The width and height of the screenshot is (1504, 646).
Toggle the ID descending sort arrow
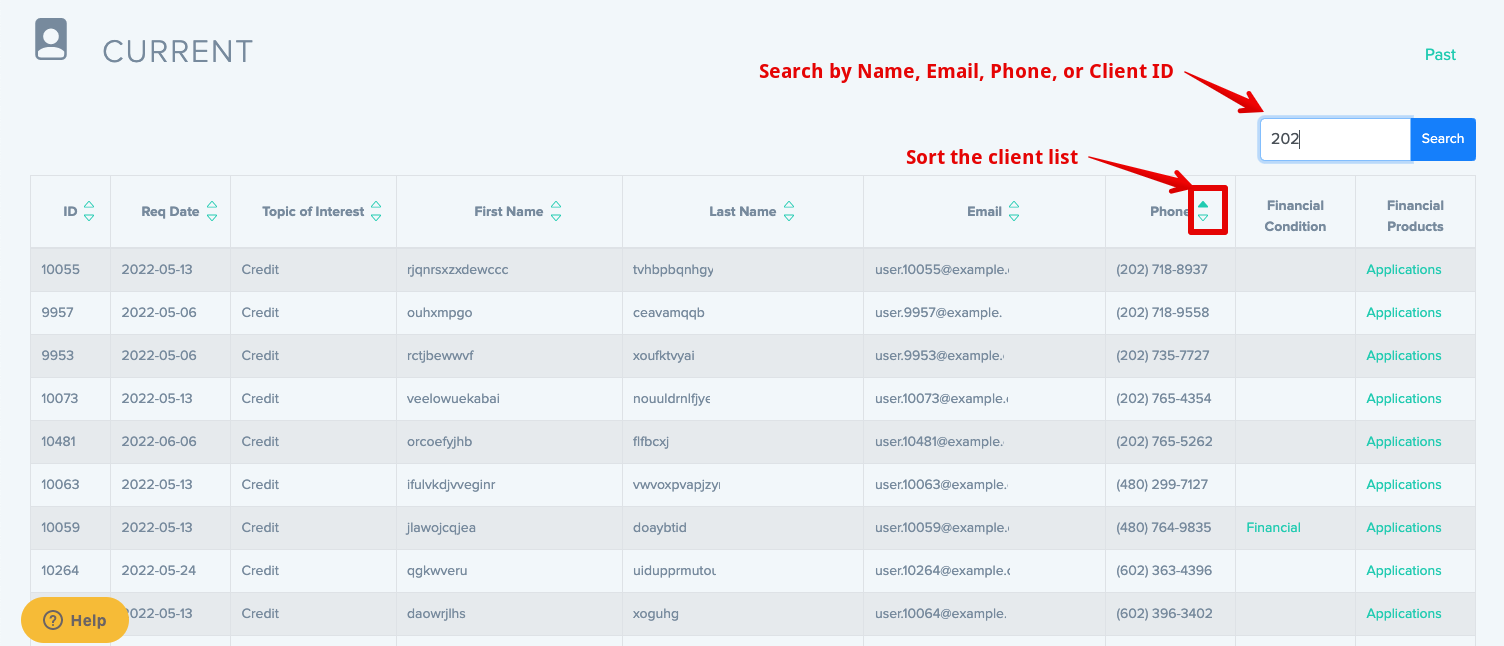pyautogui.click(x=88, y=217)
